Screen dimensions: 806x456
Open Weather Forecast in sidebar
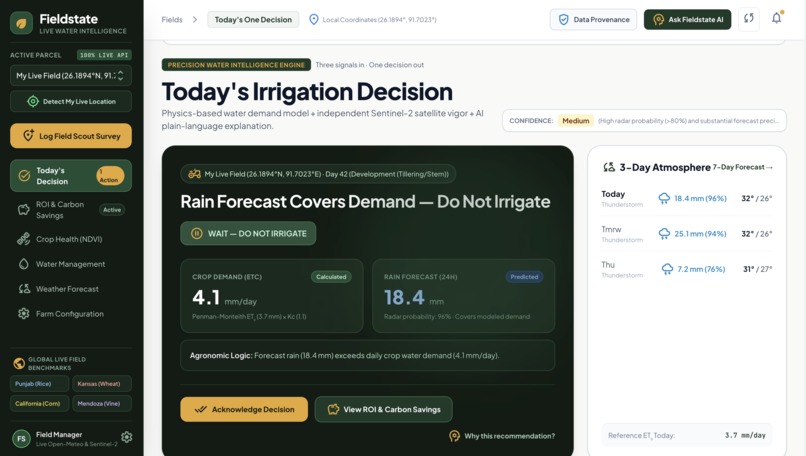tap(71, 289)
